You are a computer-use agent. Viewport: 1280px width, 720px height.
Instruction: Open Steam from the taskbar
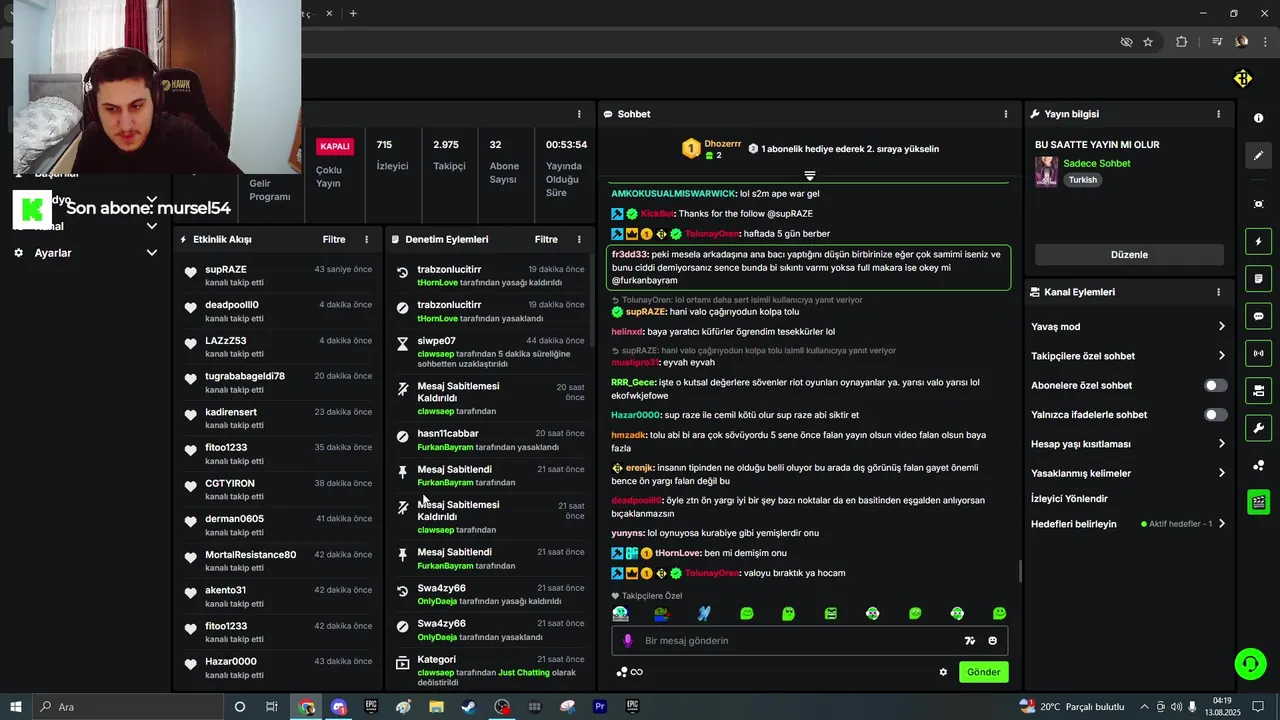pos(468,707)
